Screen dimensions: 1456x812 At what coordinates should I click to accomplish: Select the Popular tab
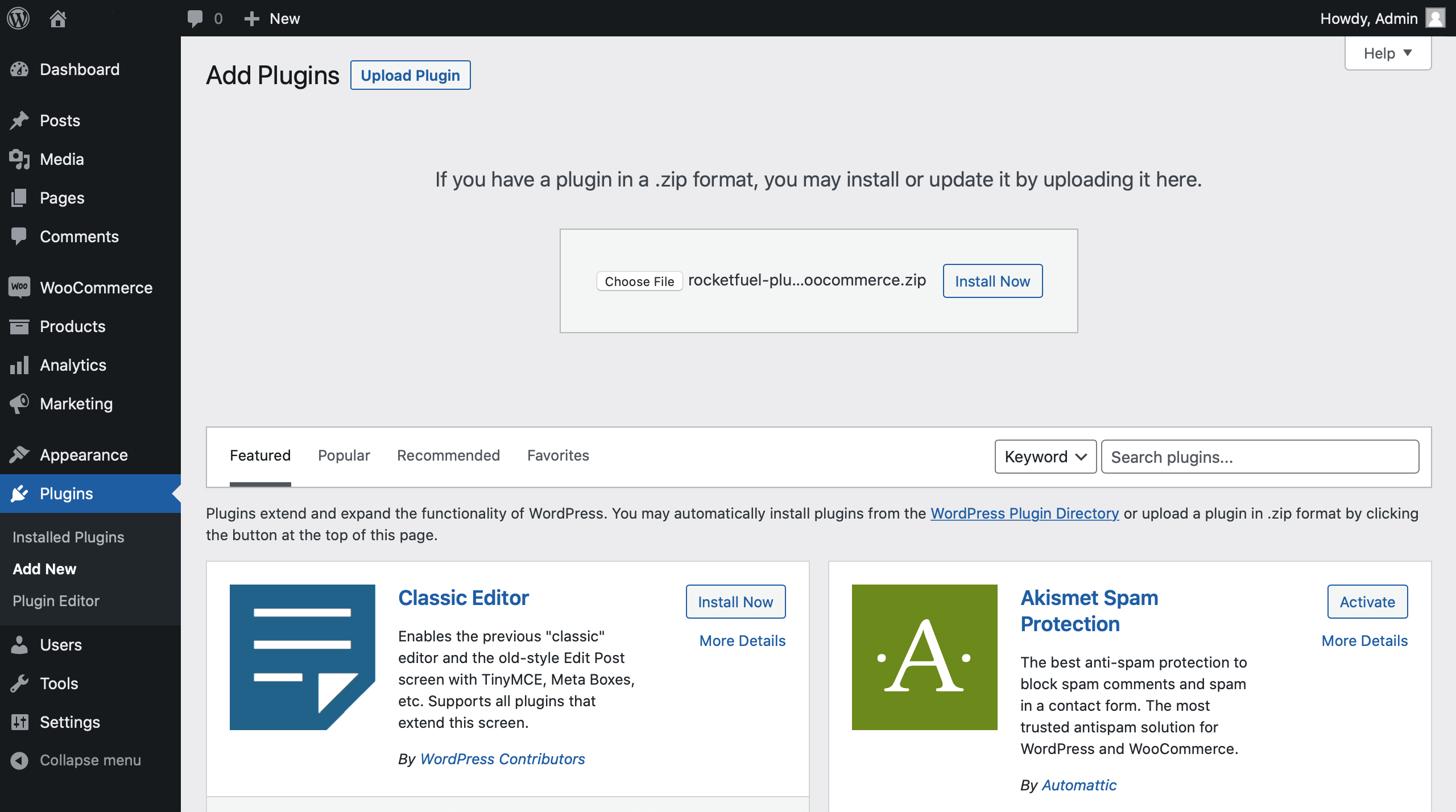coord(344,455)
